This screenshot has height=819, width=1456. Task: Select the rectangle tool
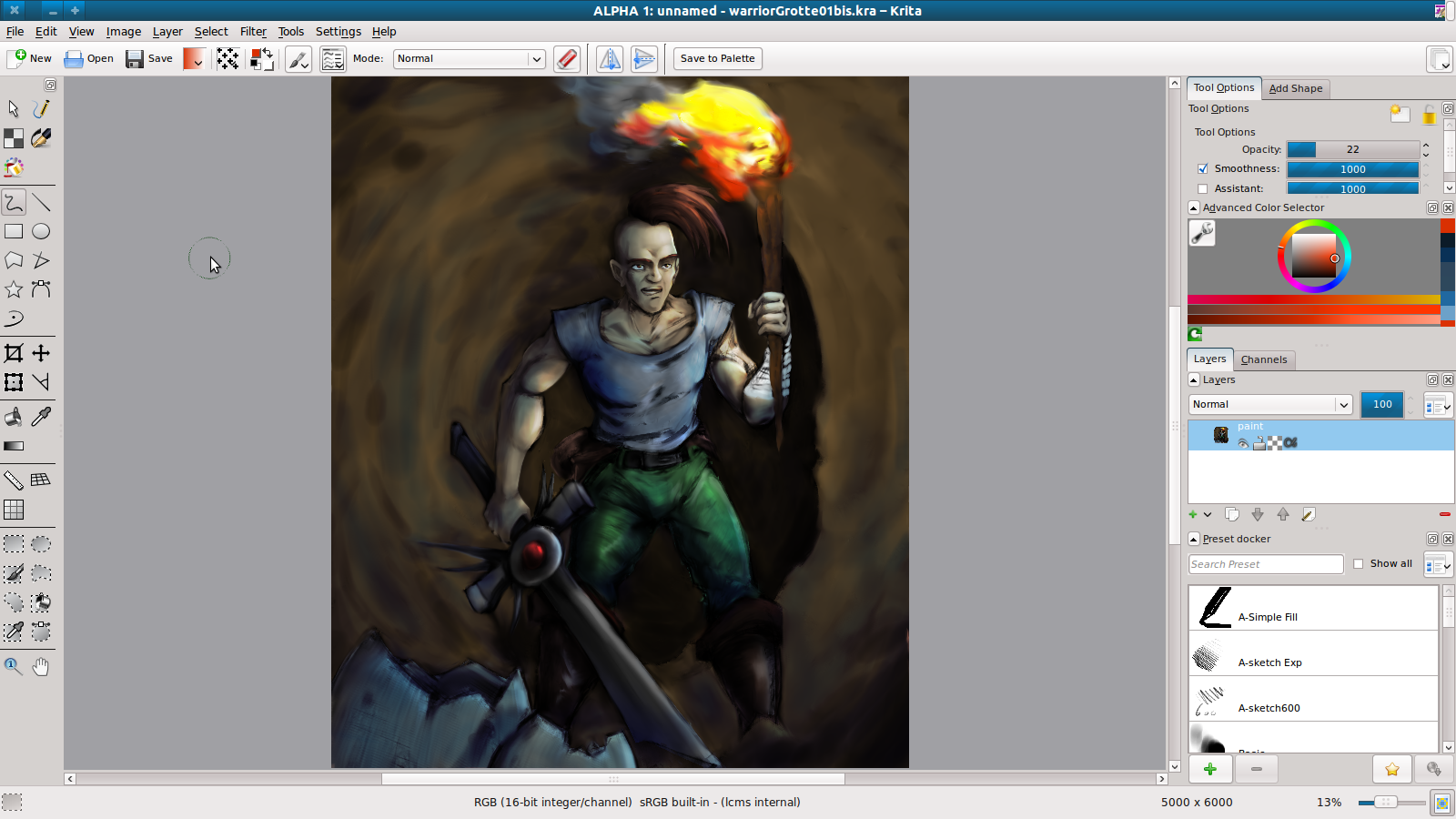(x=14, y=231)
